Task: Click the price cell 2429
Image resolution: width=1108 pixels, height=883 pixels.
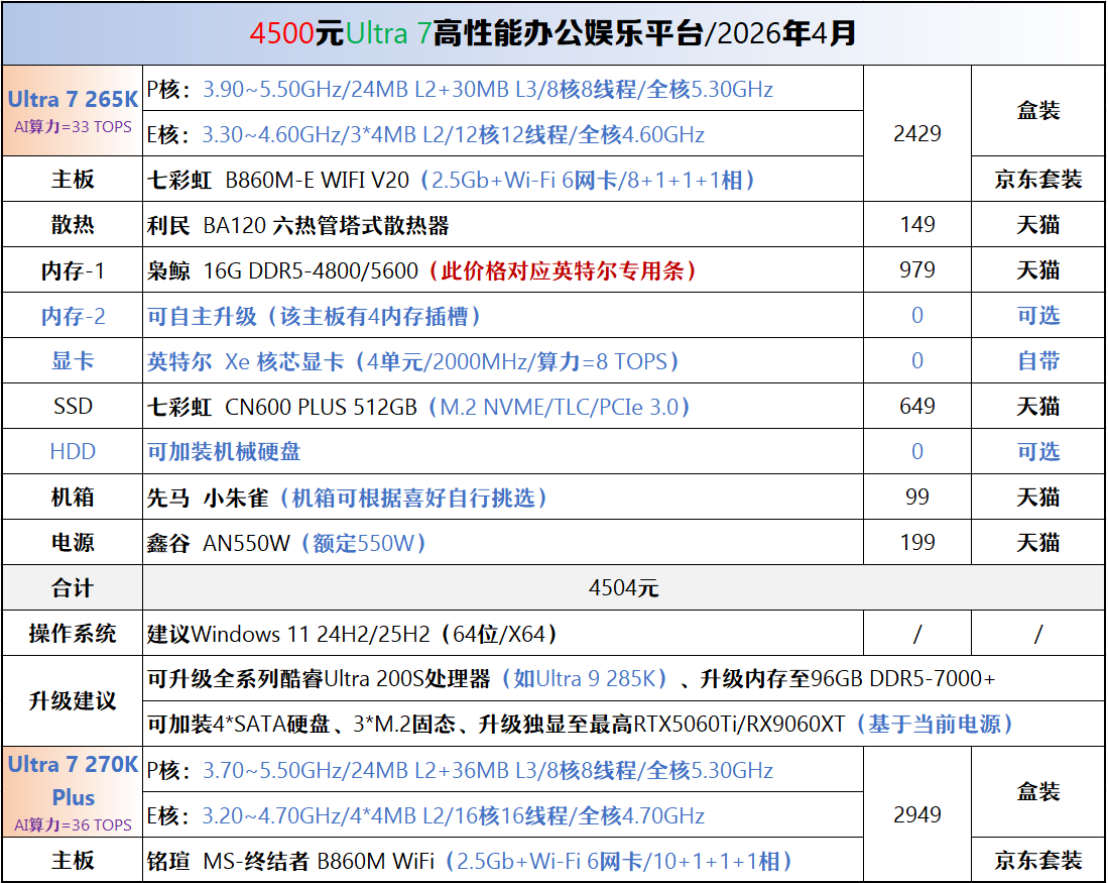Action: pos(917,134)
